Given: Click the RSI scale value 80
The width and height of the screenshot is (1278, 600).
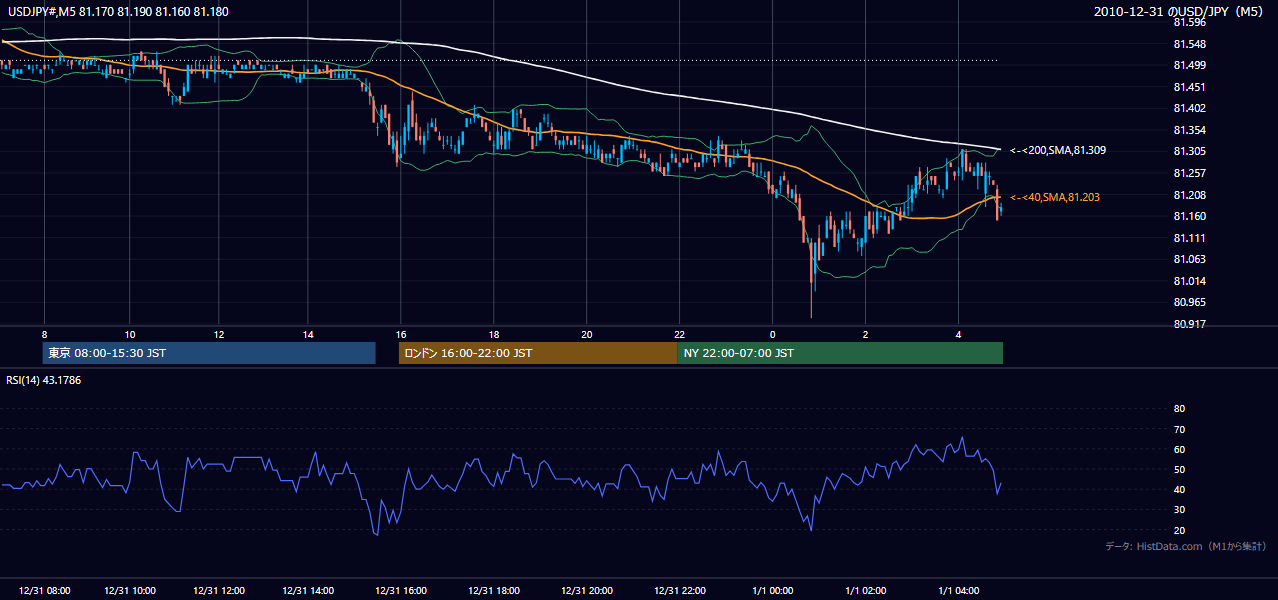Looking at the screenshot, I should click(x=1179, y=409).
